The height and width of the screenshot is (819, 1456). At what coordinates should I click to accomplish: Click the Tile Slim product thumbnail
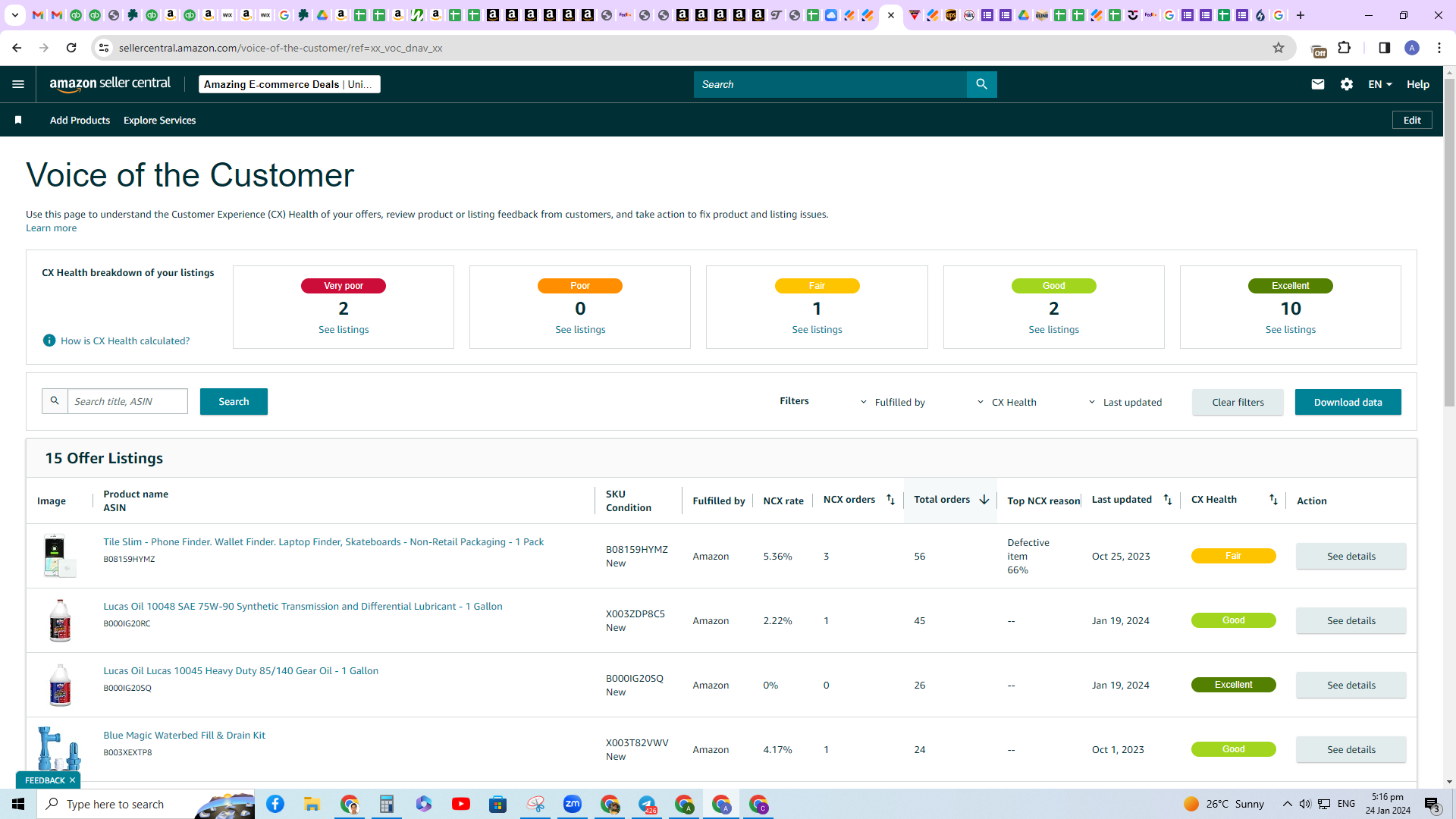59,555
